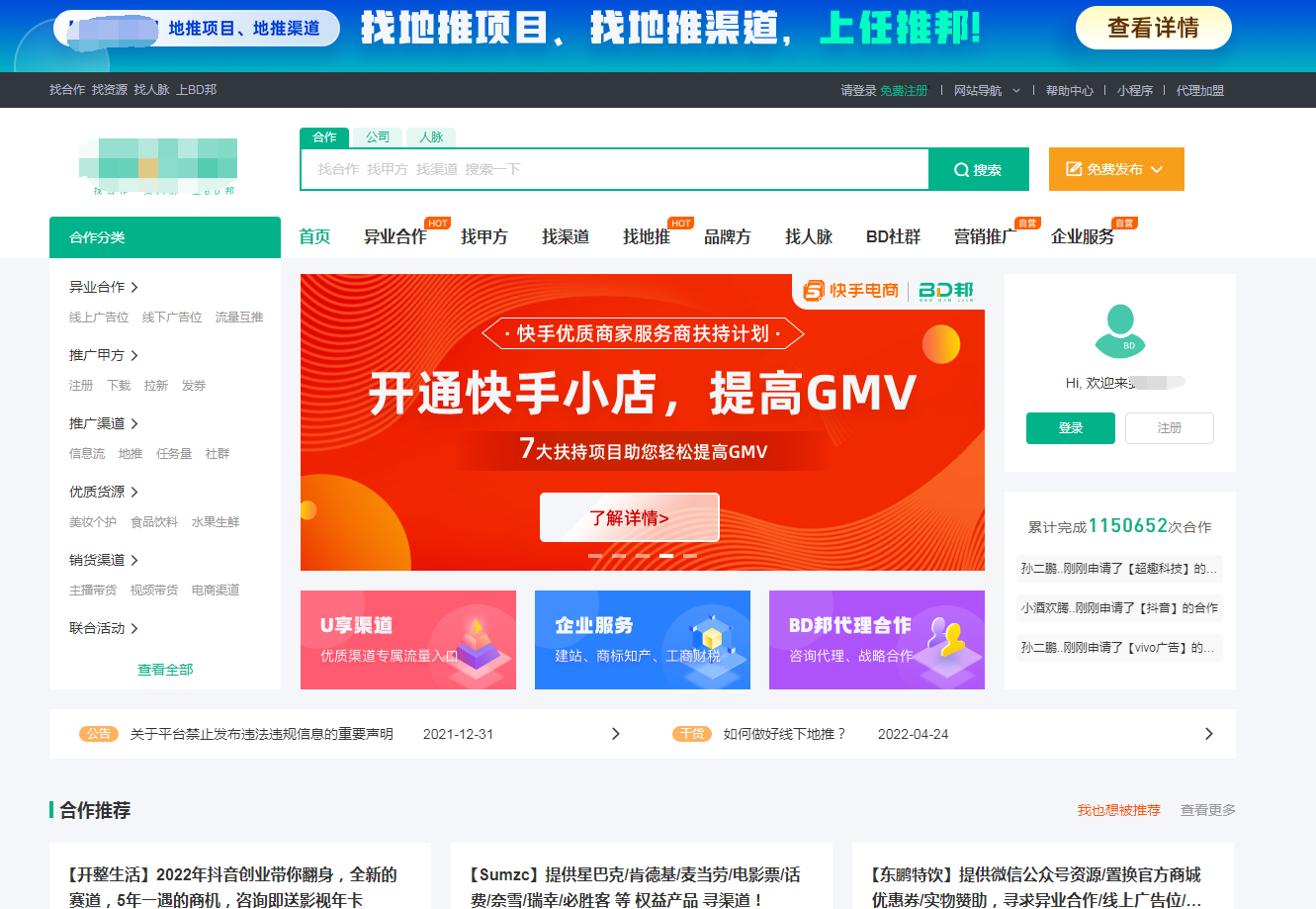
Task: Open BD社群 in navigation bar
Action: click(893, 237)
